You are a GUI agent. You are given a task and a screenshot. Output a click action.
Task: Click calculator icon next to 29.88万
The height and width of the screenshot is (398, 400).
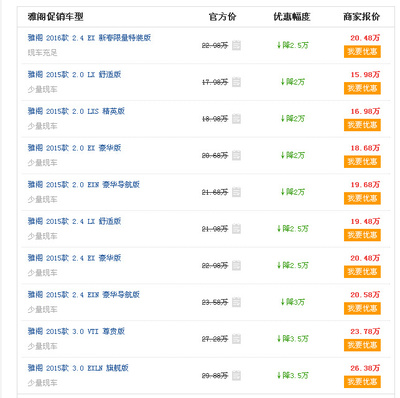[x=236, y=375]
